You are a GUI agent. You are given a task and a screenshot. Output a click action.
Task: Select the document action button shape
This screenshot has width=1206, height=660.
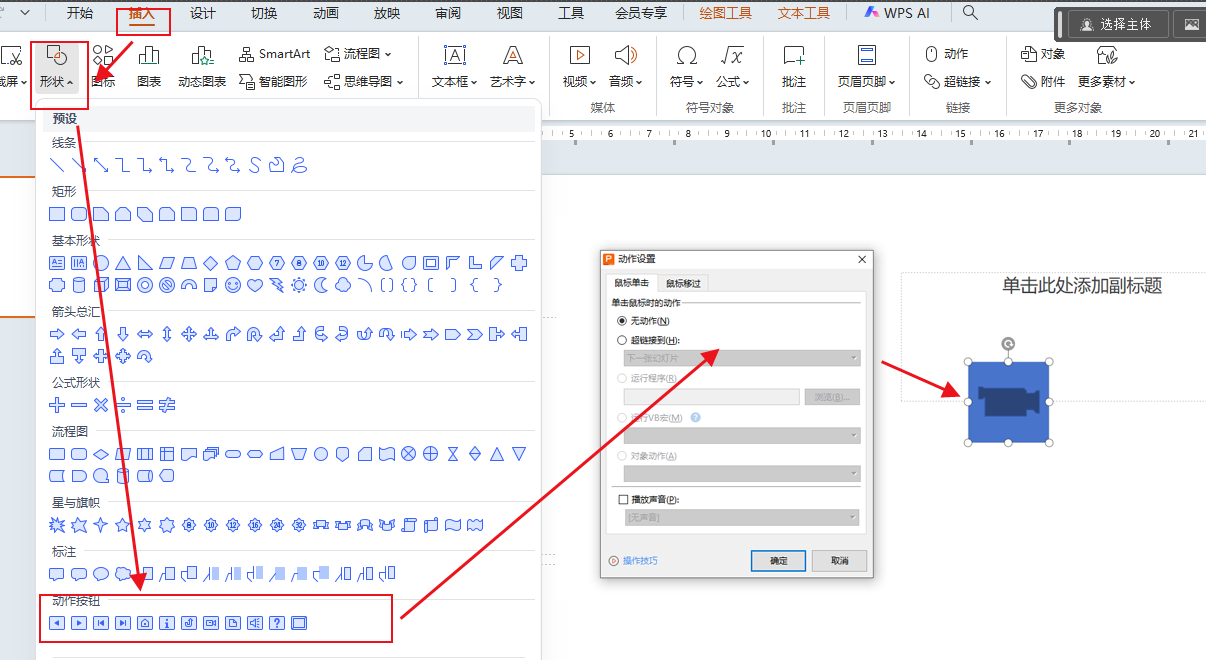point(233,623)
